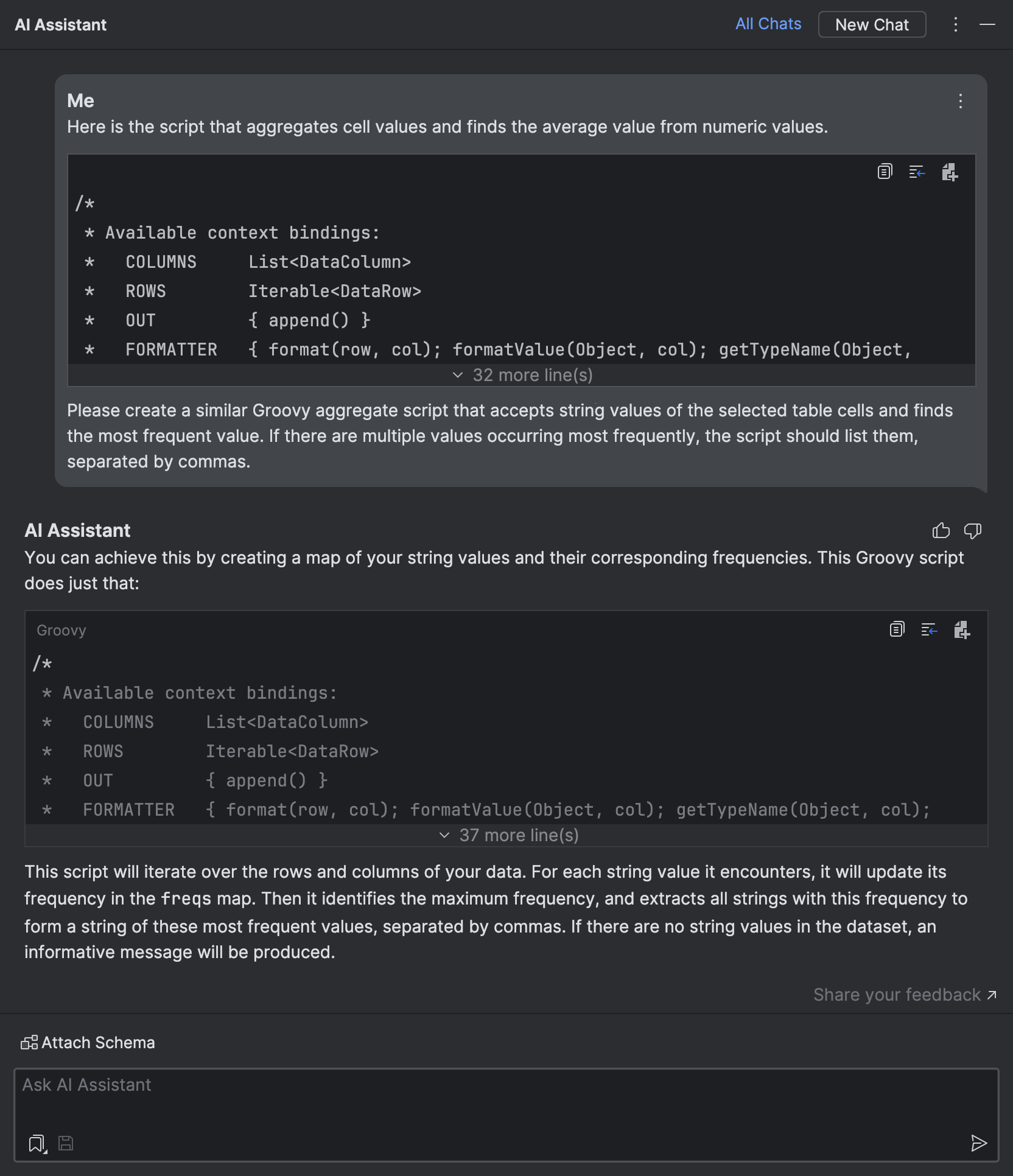The width and height of the screenshot is (1013, 1176).
Task: Insert the first code block at caret
Action: [x=917, y=173]
